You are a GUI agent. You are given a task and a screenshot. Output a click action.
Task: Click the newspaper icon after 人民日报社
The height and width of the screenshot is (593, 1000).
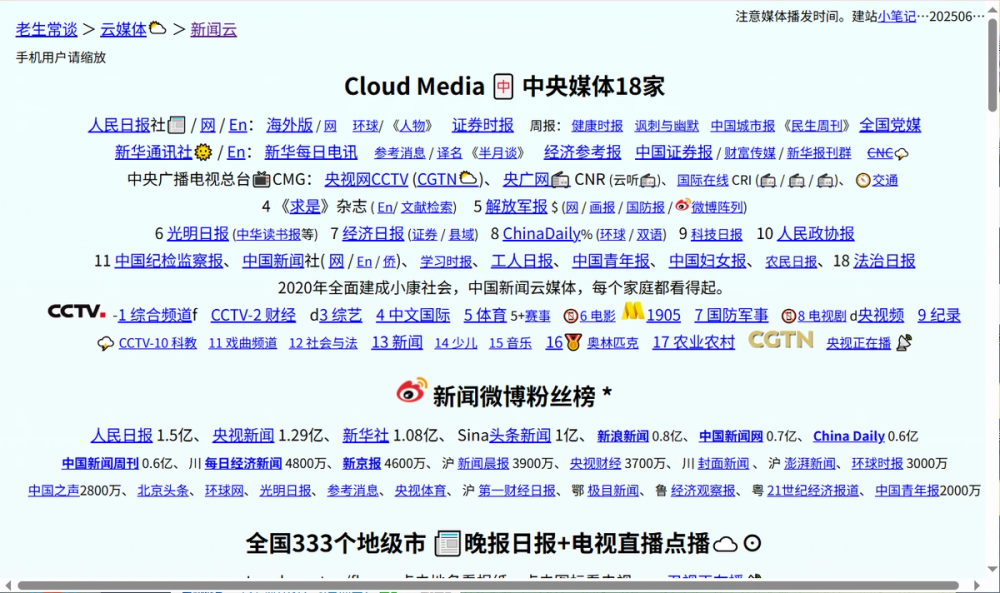(177, 125)
